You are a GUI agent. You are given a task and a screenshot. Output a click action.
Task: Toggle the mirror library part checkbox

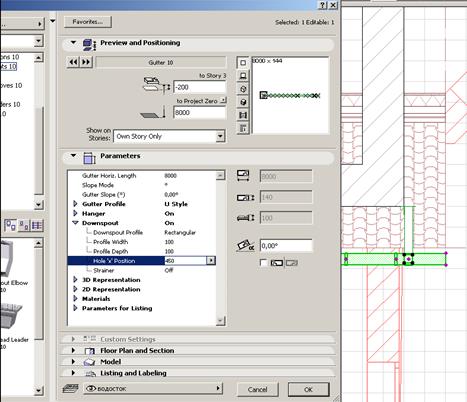click(x=263, y=263)
